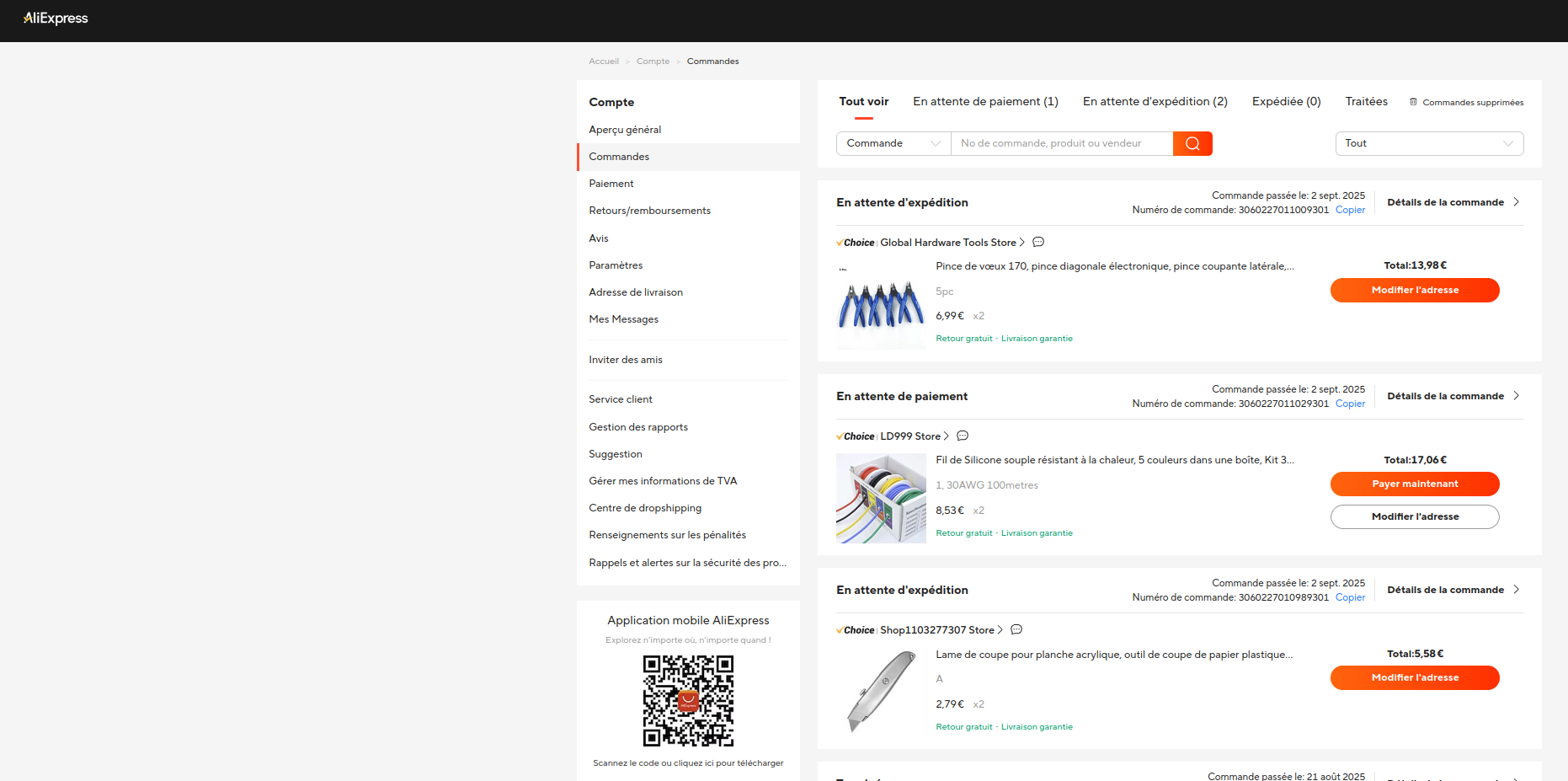Expand Global Hardware Tools Store chevron link
The image size is (1568, 781).
1021,243
